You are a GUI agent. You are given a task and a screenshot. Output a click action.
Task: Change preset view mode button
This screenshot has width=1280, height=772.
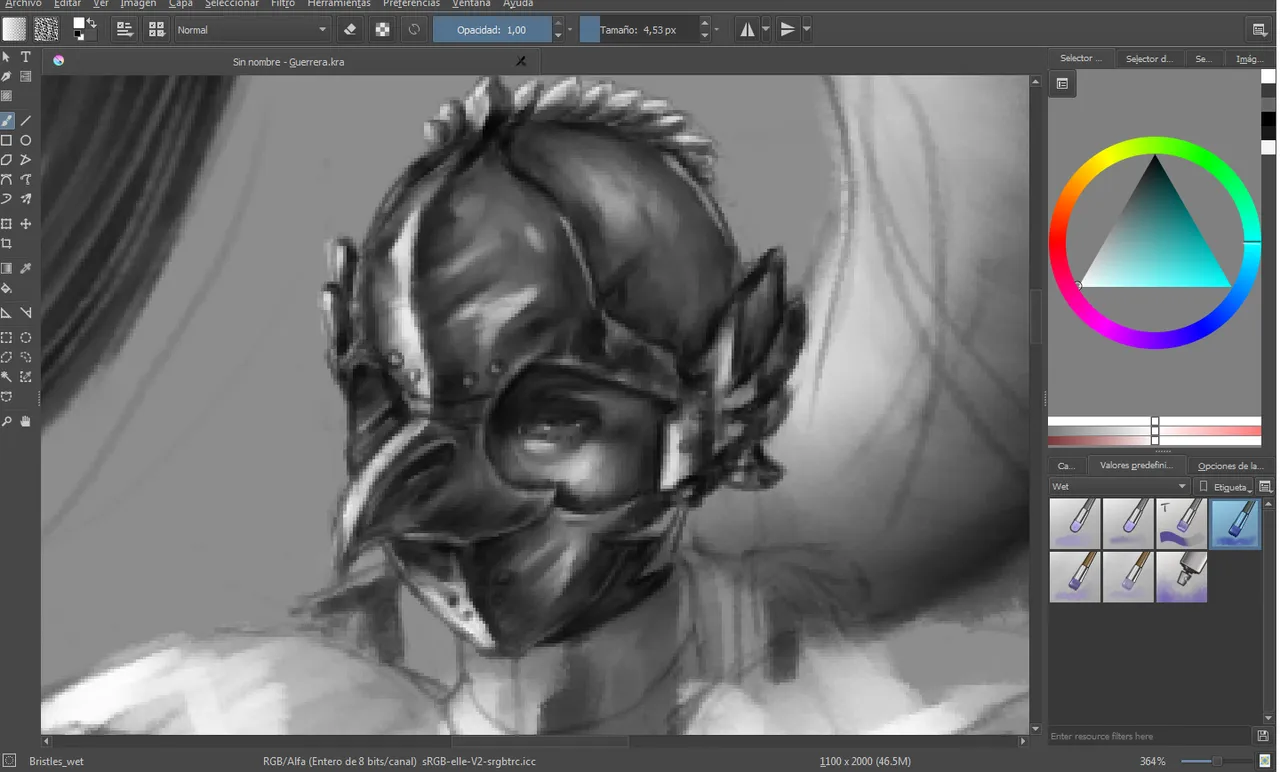1264,487
